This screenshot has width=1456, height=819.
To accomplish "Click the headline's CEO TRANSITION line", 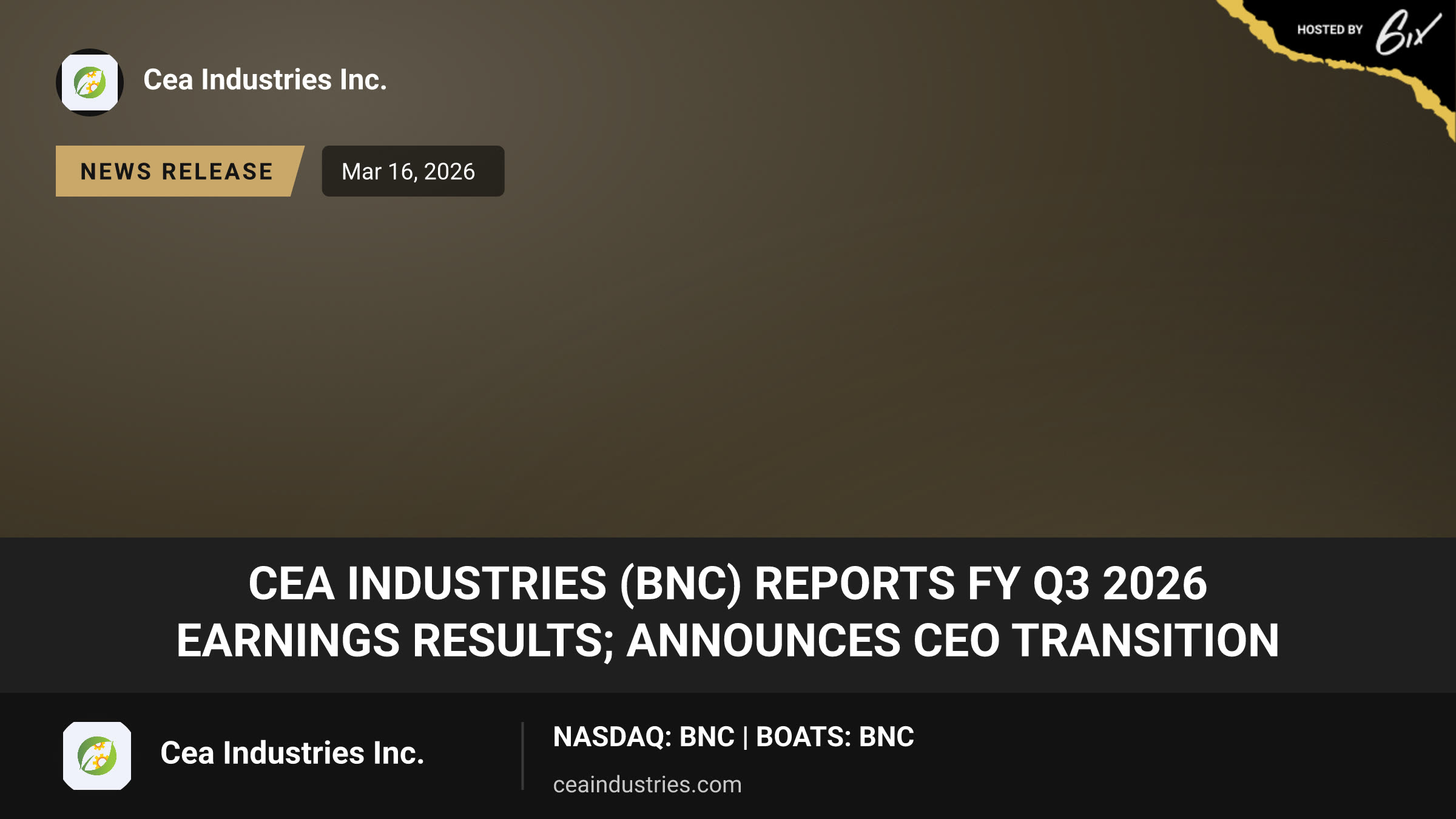I will (727, 640).
